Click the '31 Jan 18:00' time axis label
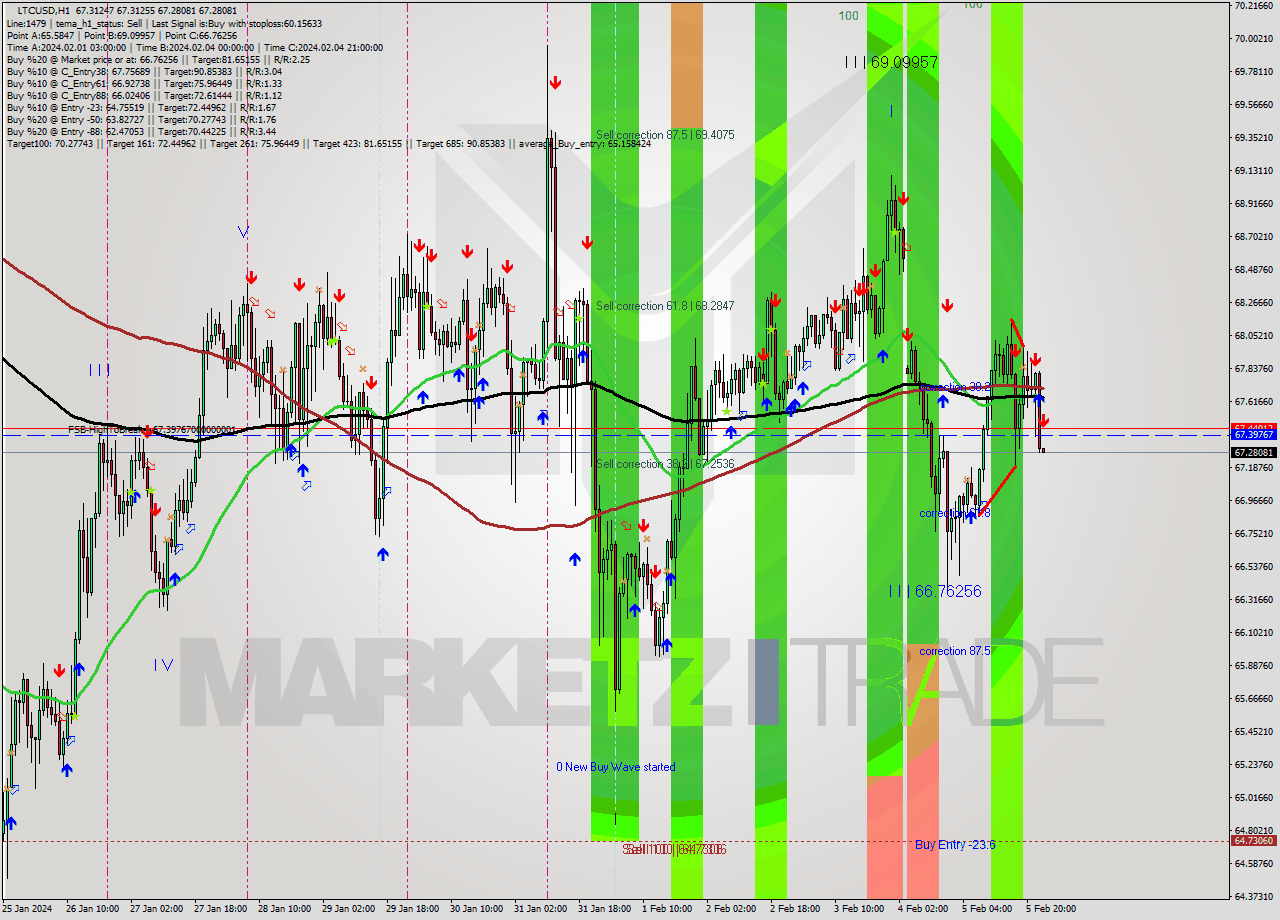The width and height of the screenshot is (1280, 920). tap(604, 909)
